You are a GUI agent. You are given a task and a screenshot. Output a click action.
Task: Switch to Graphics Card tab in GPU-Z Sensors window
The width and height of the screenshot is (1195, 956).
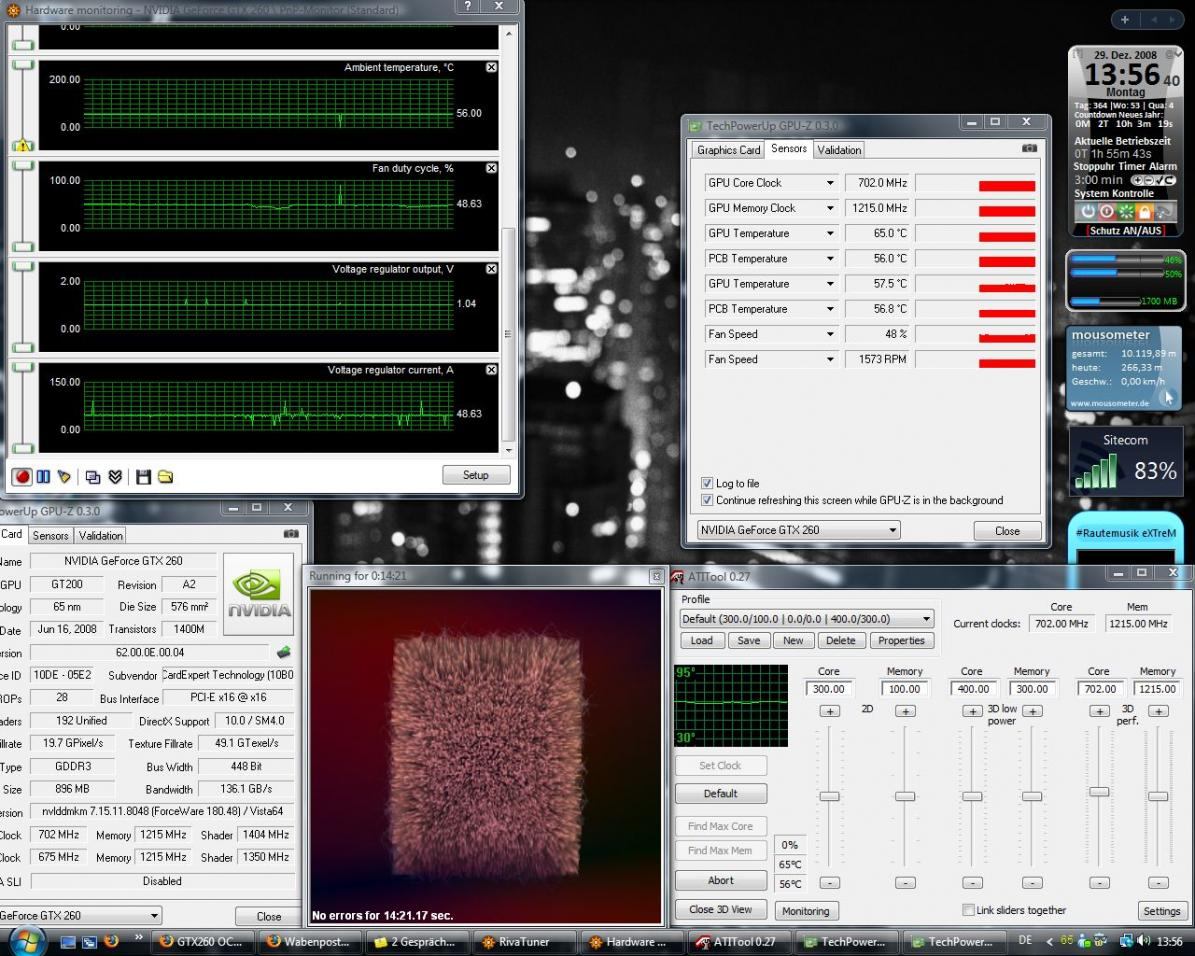(x=728, y=150)
